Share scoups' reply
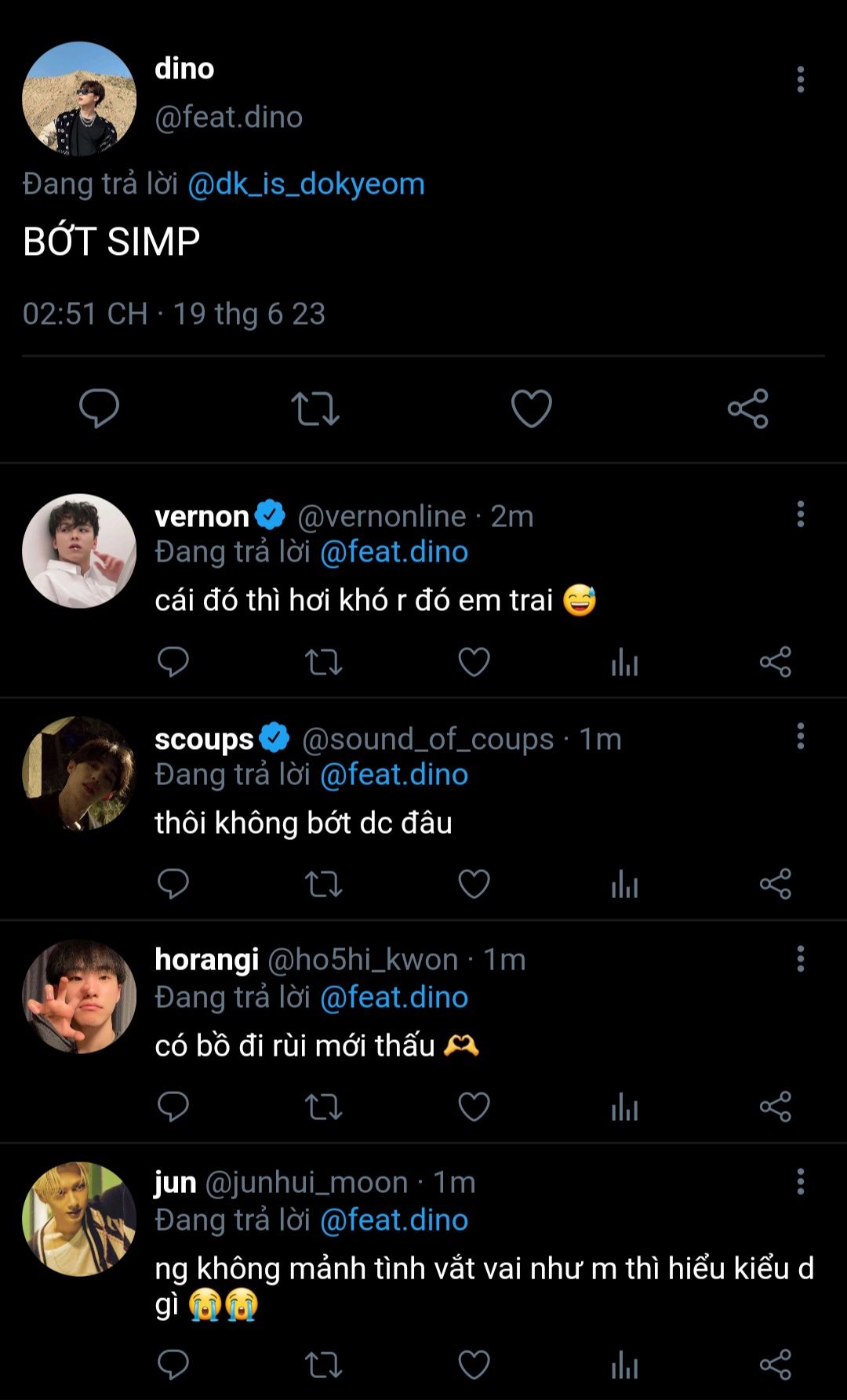Image resolution: width=847 pixels, height=1400 pixels. [775, 885]
